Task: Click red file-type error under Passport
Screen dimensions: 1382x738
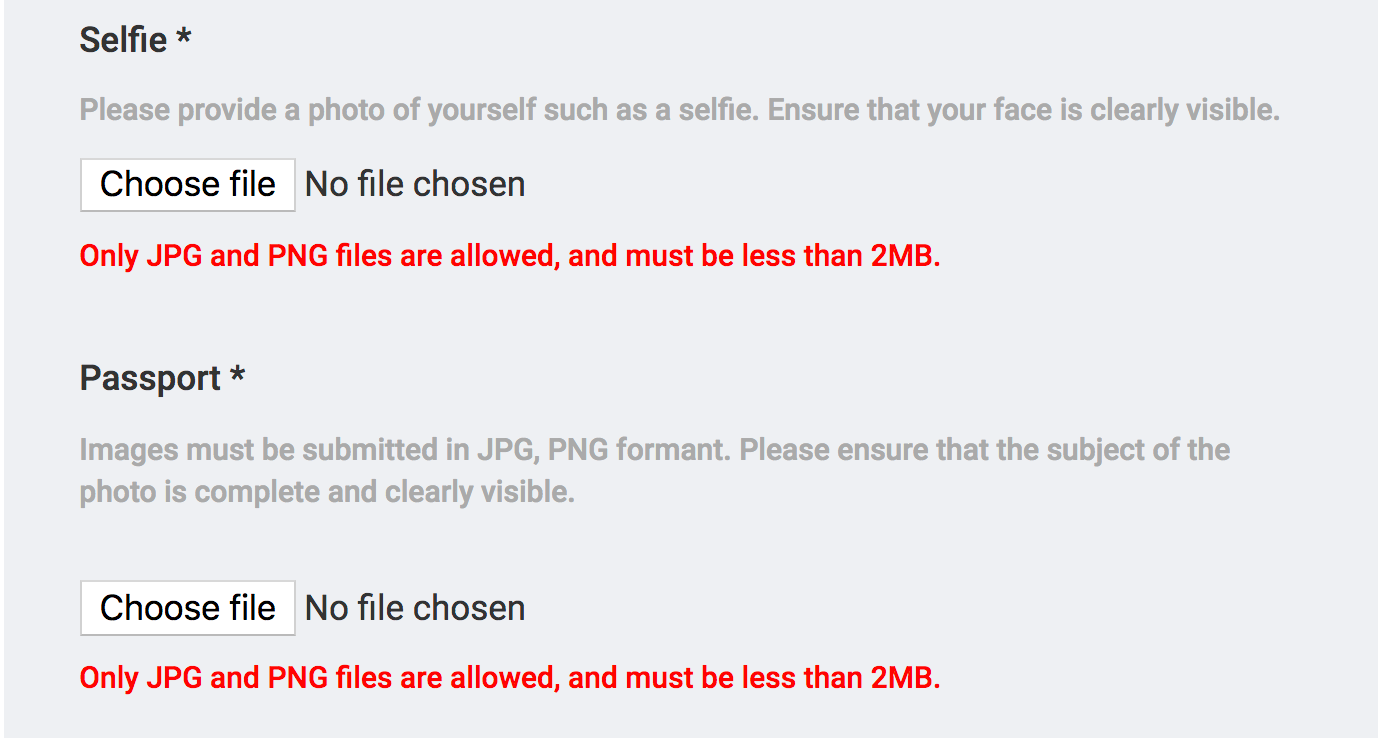Action: pyautogui.click(x=510, y=679)
